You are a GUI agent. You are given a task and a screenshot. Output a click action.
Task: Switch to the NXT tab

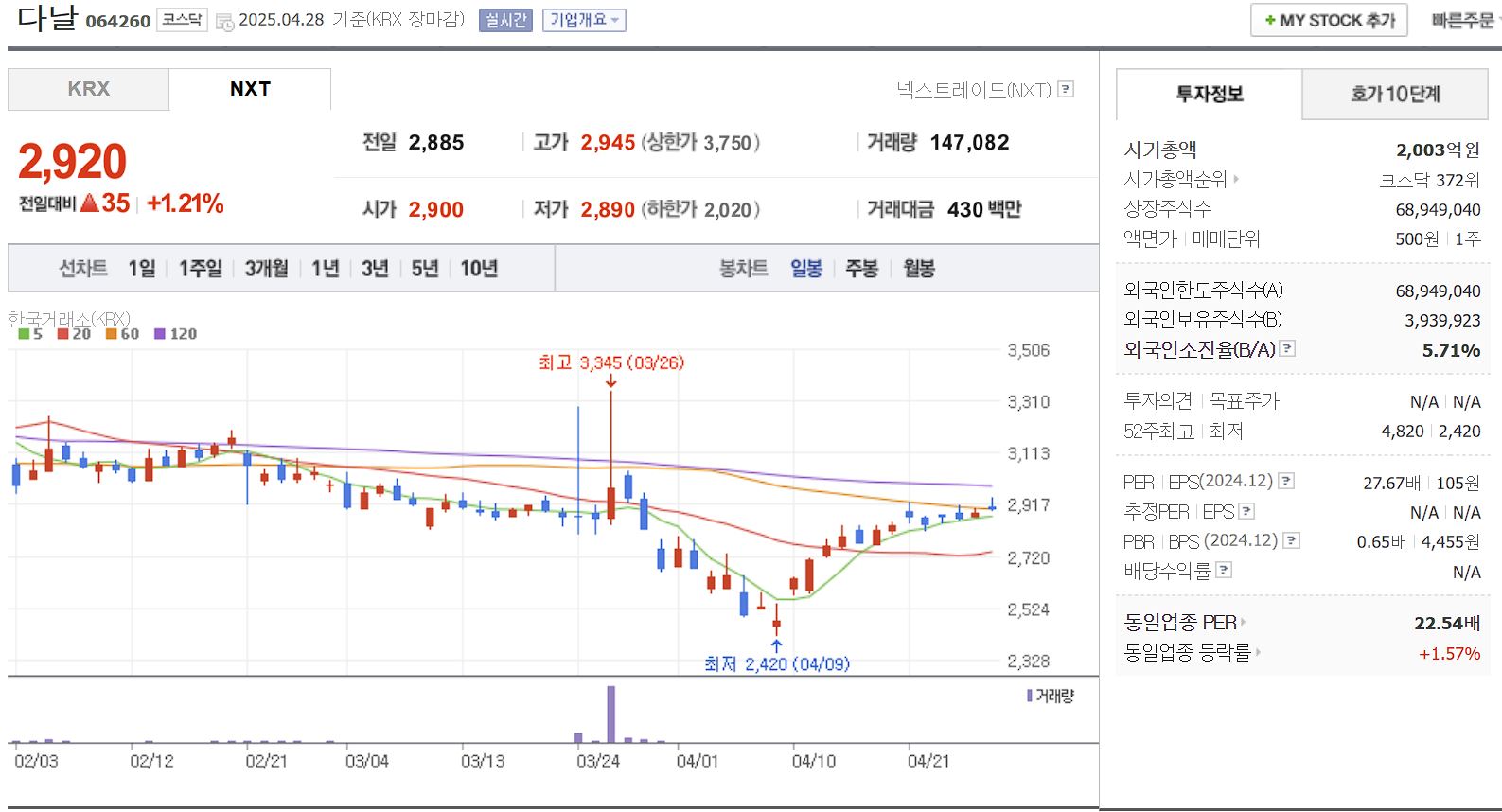(250, 89)
